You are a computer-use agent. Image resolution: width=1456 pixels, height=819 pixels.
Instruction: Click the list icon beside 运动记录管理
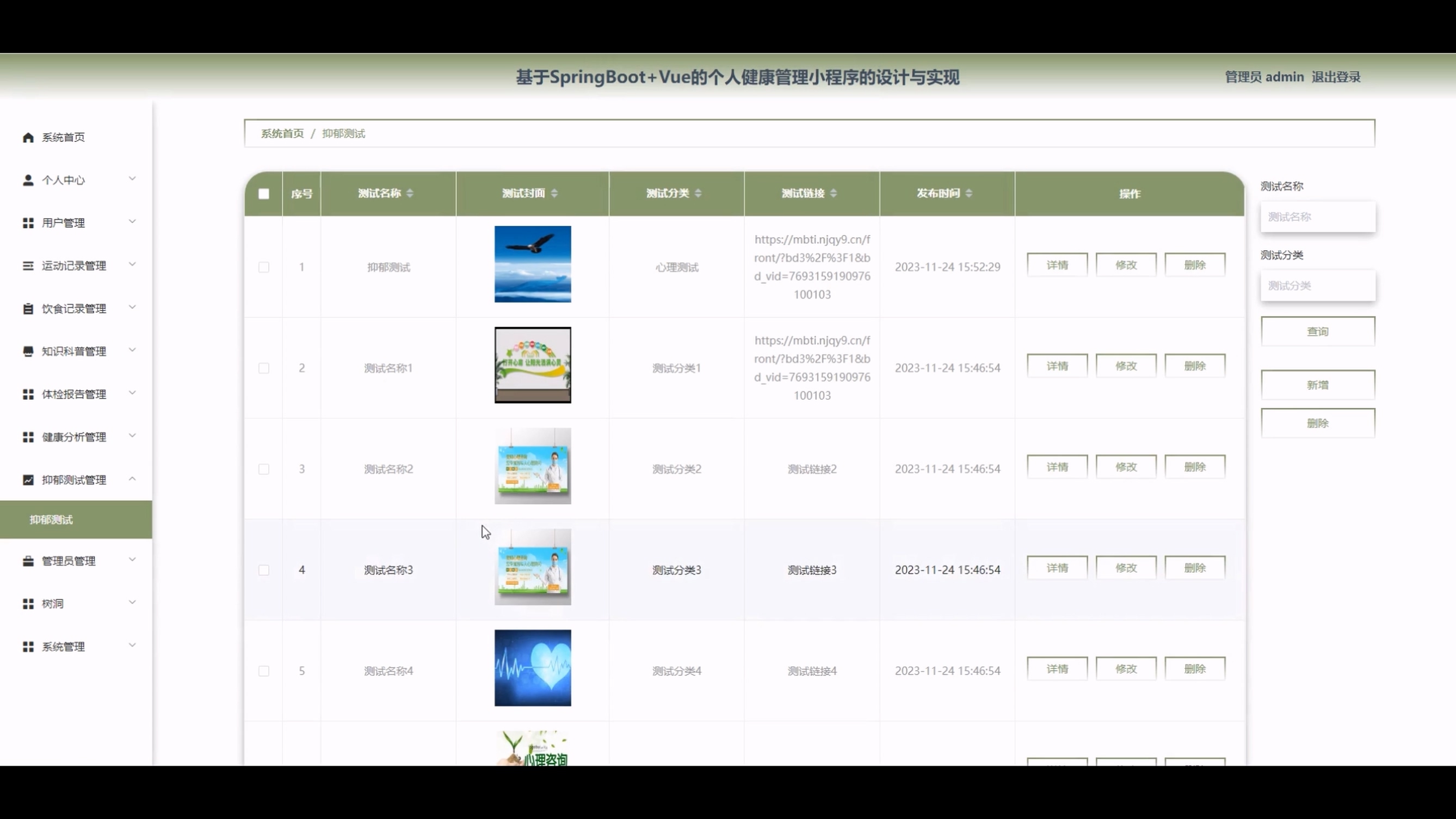[x=28, y=265]
